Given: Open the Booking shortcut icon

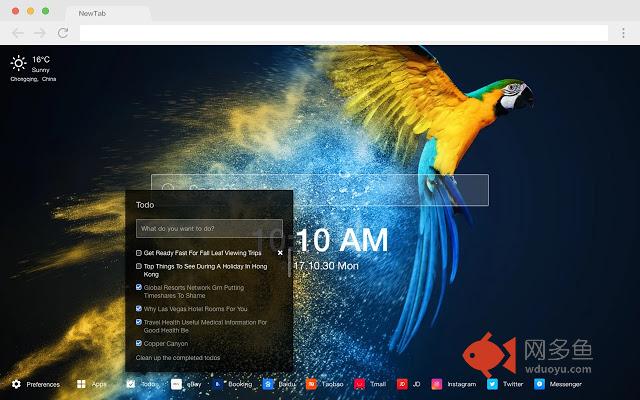Looking at the screenshot, I should click(x=218, y=384).
